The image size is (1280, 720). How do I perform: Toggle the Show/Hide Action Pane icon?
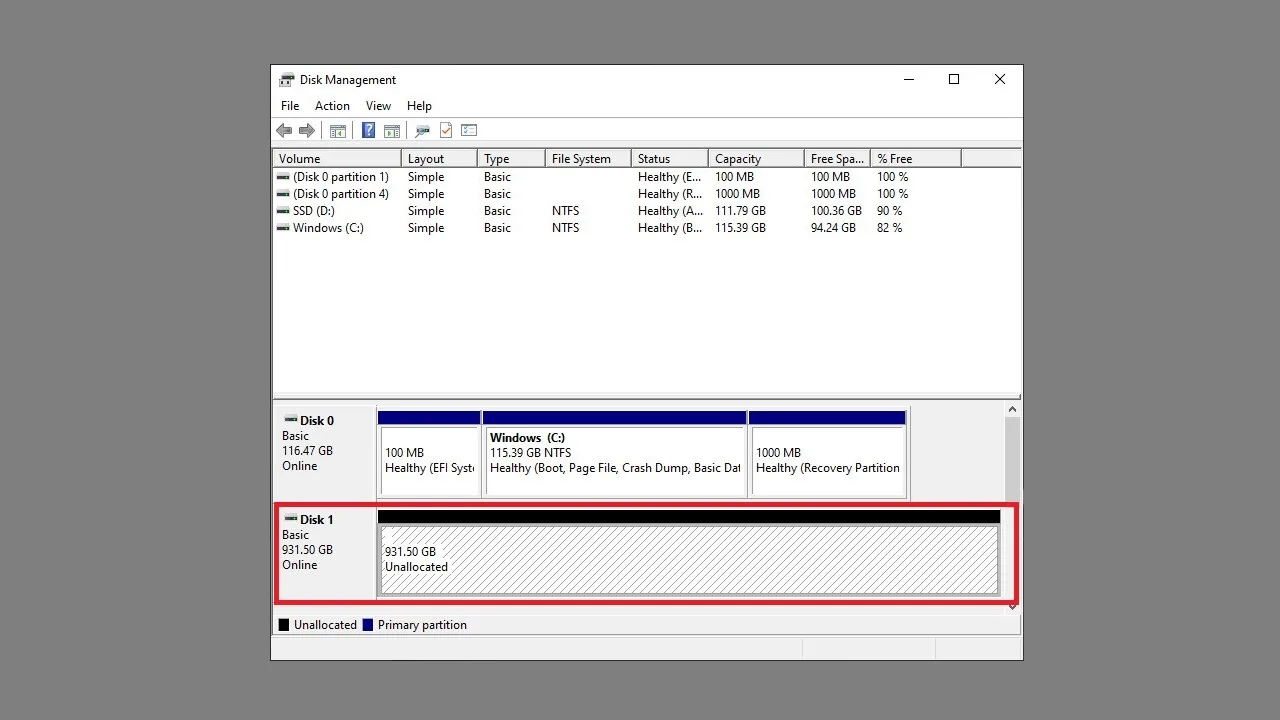(x=392, y=131)
